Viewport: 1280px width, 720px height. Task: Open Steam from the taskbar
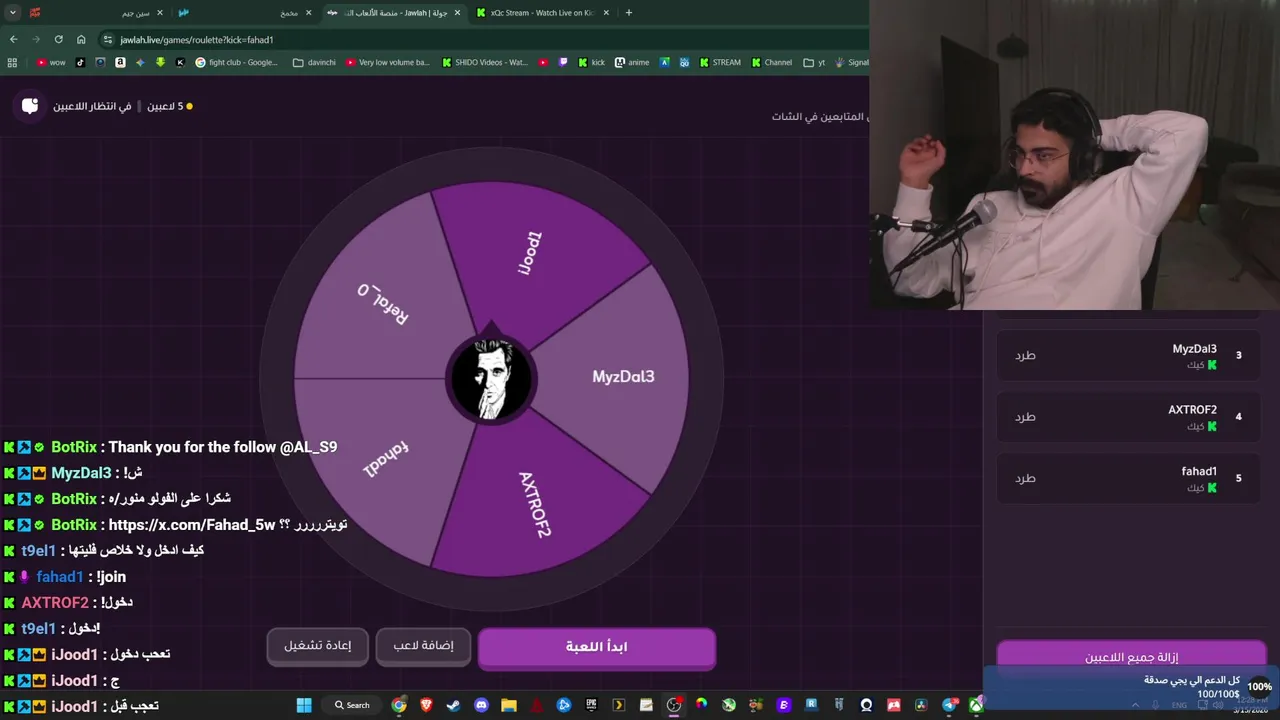(452, 705)
